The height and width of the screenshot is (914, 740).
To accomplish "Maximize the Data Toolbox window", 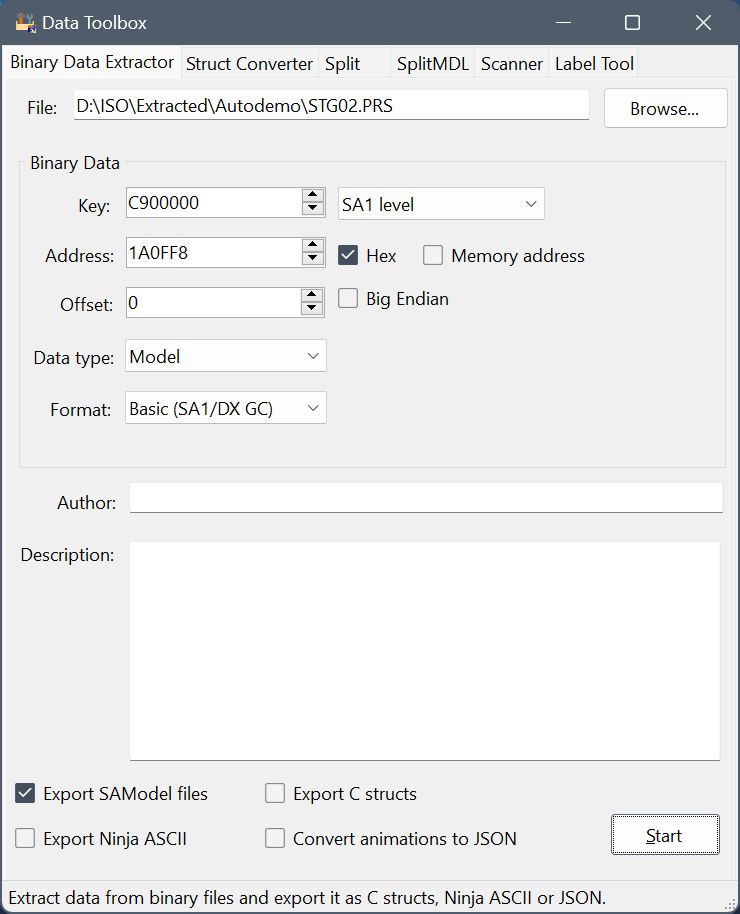I will point(632,23).
